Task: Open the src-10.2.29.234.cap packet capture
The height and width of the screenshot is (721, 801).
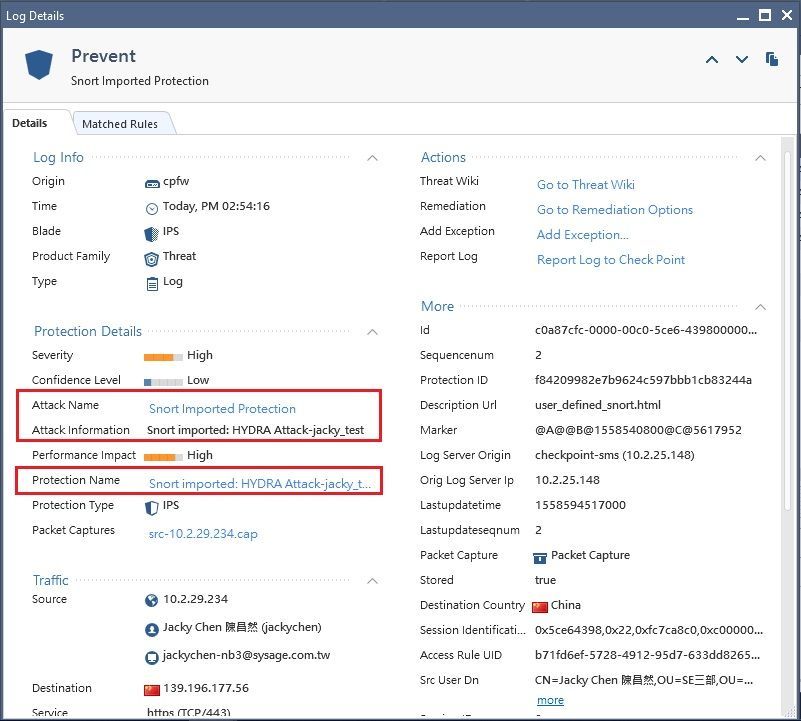Action: [203, 534]
